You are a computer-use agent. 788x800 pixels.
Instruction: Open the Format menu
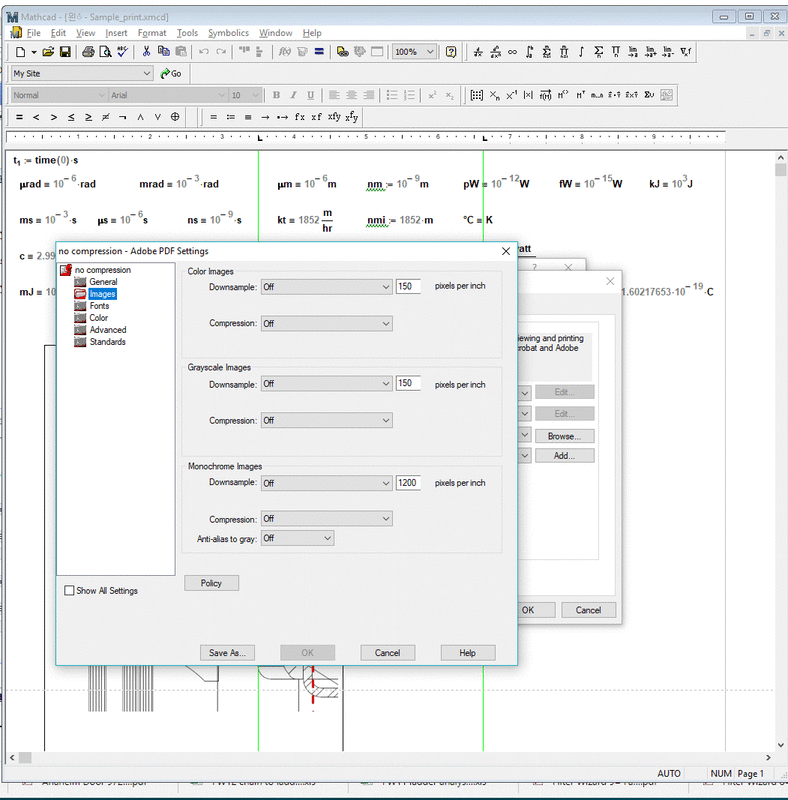(x=152, y=33)
